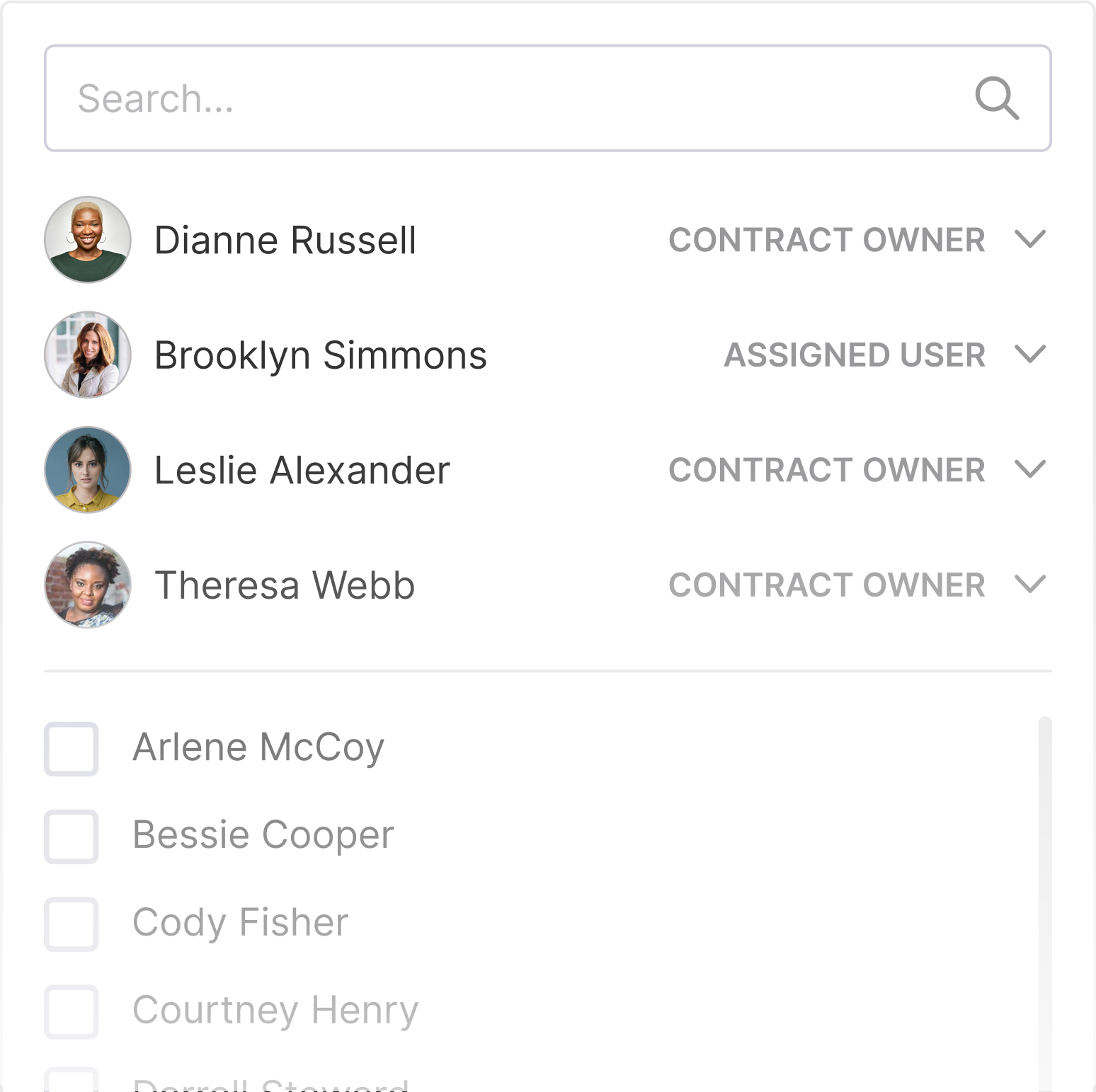Expand the role chevron for Brooklyn Simmons

(1029, 354)
